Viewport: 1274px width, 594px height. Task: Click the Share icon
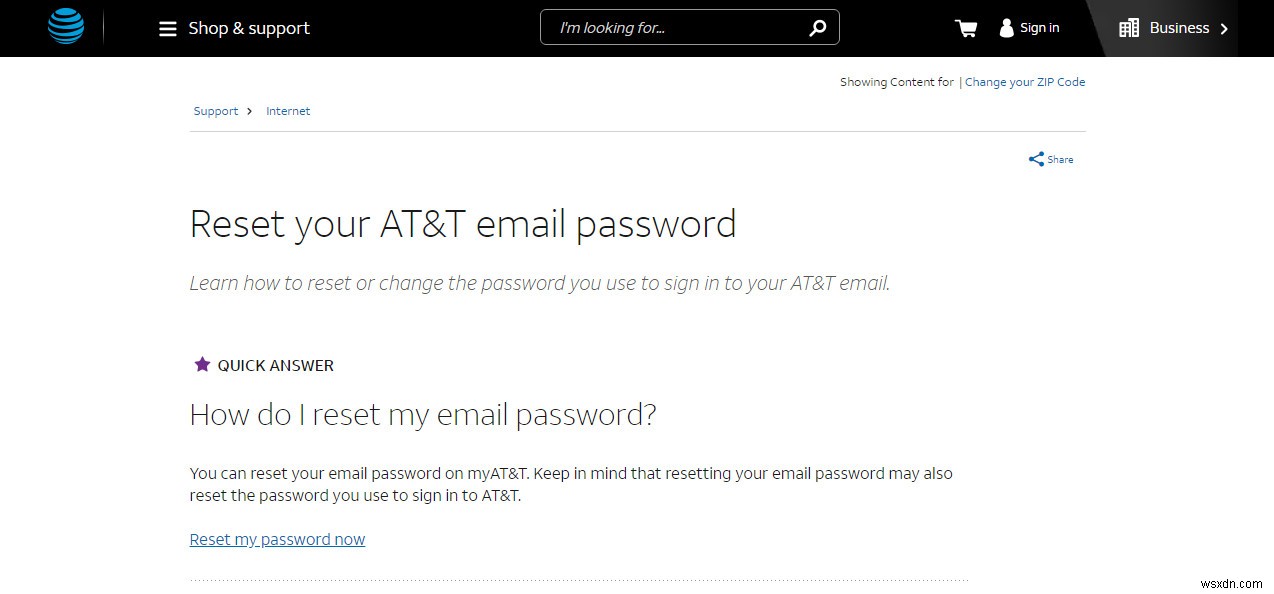[x=1036, y=158]
